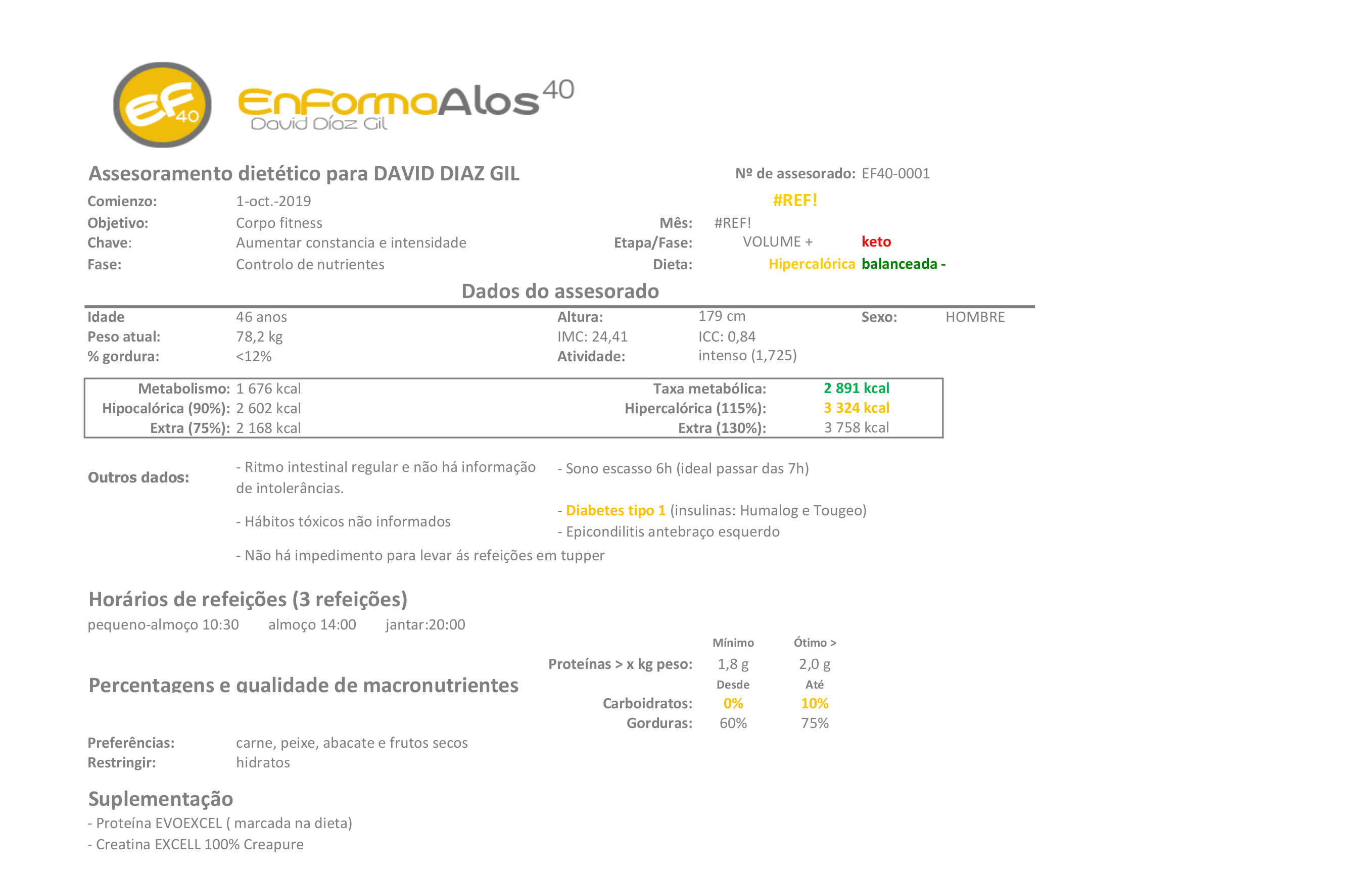Click 'almoço 14:00'
Image resolution: width=1372 pixels, height=873 pixels.
312,625
